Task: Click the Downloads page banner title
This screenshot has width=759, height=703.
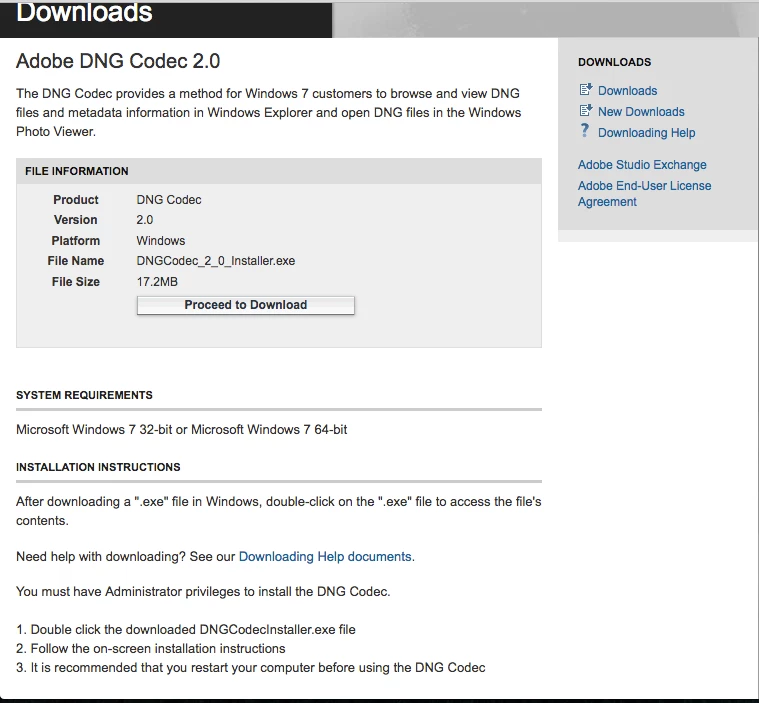Action: (84, 13)
